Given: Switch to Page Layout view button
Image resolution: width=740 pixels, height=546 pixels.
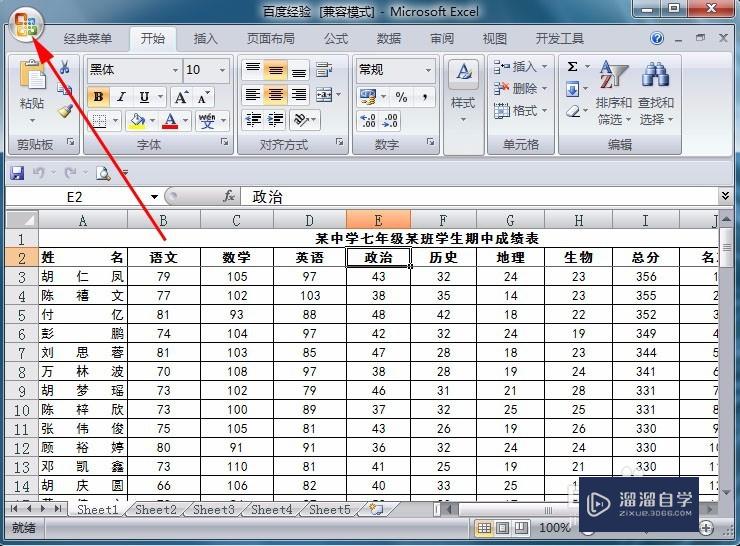Looking at the screenshot, I should pyautogui.click(x=503, y=528).
